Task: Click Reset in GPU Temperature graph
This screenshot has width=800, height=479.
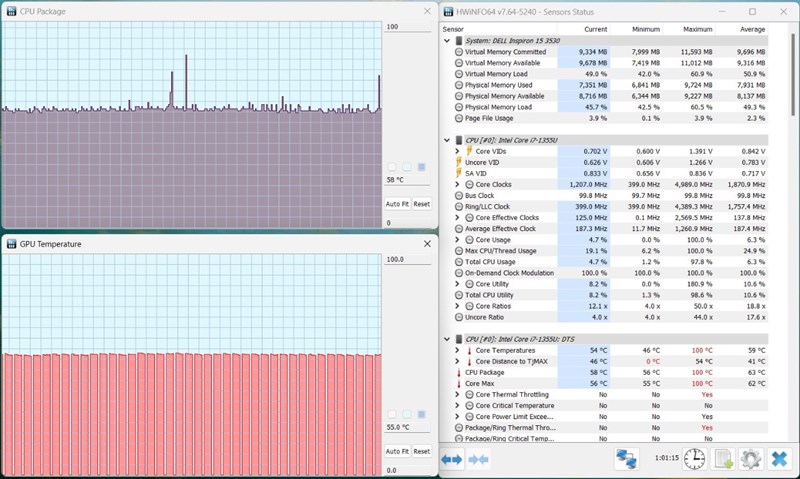Action: pyautogui.click(x=421, y=451)
